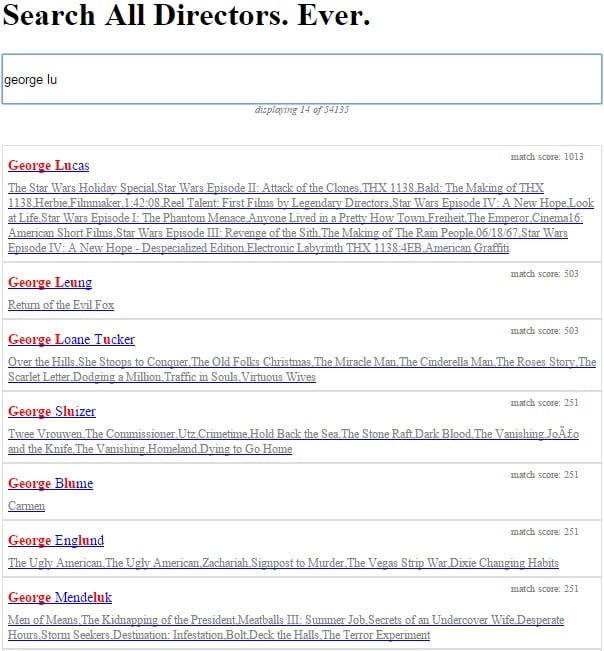The image size is (604, 651).
Task: Open the Twee Vrouwen film link
Action: coord(45,434)
